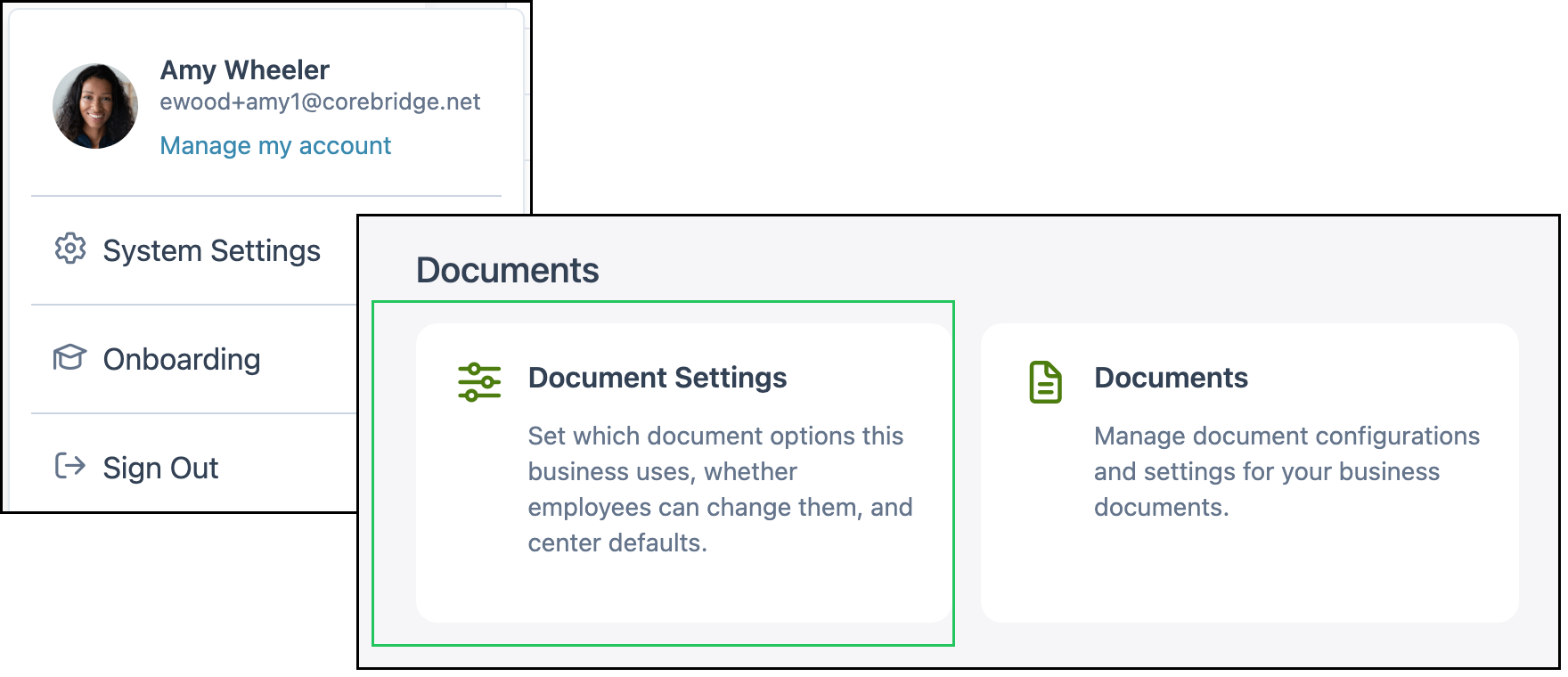Click Amy Wheeler's profile photo

coord(95,106)
